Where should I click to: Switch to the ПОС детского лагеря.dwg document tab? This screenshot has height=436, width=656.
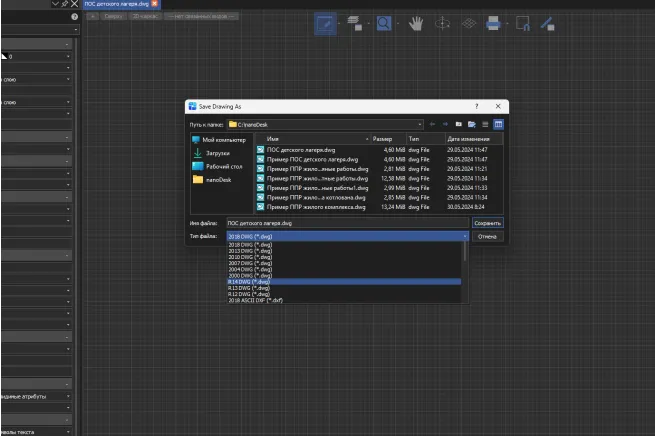tap(116, 4)
